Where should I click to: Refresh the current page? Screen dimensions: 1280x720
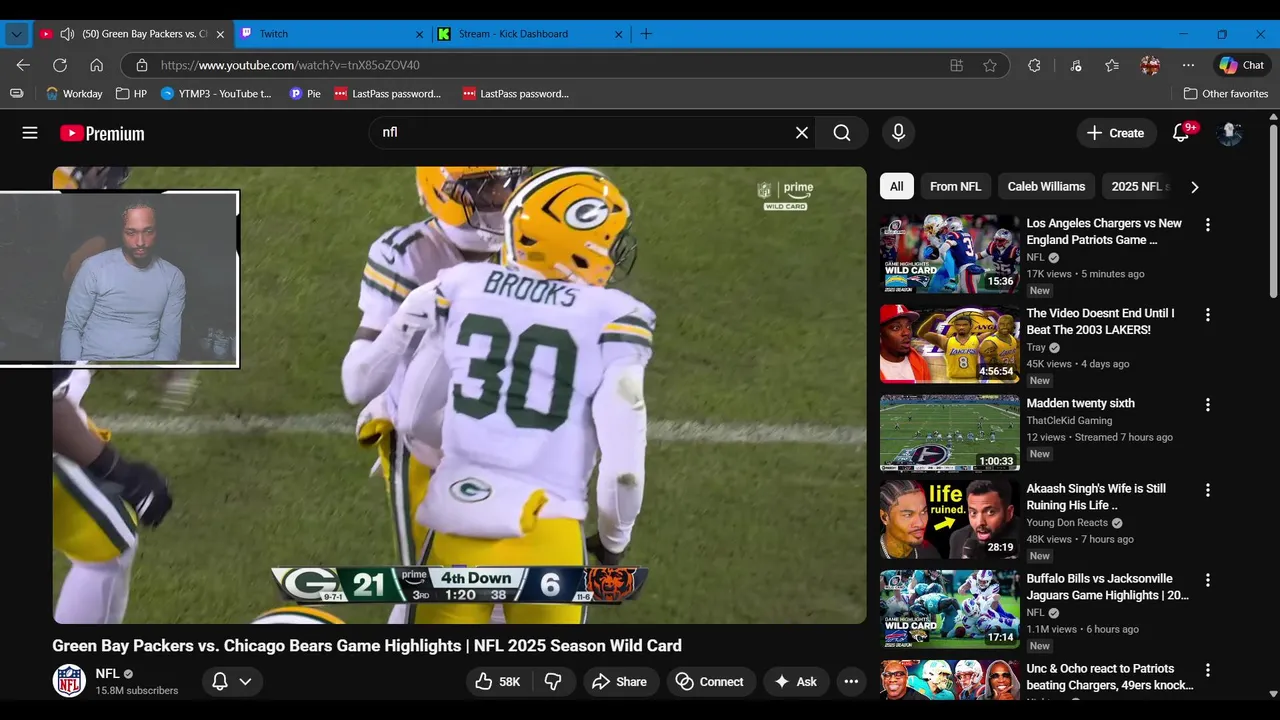(60, 65)
